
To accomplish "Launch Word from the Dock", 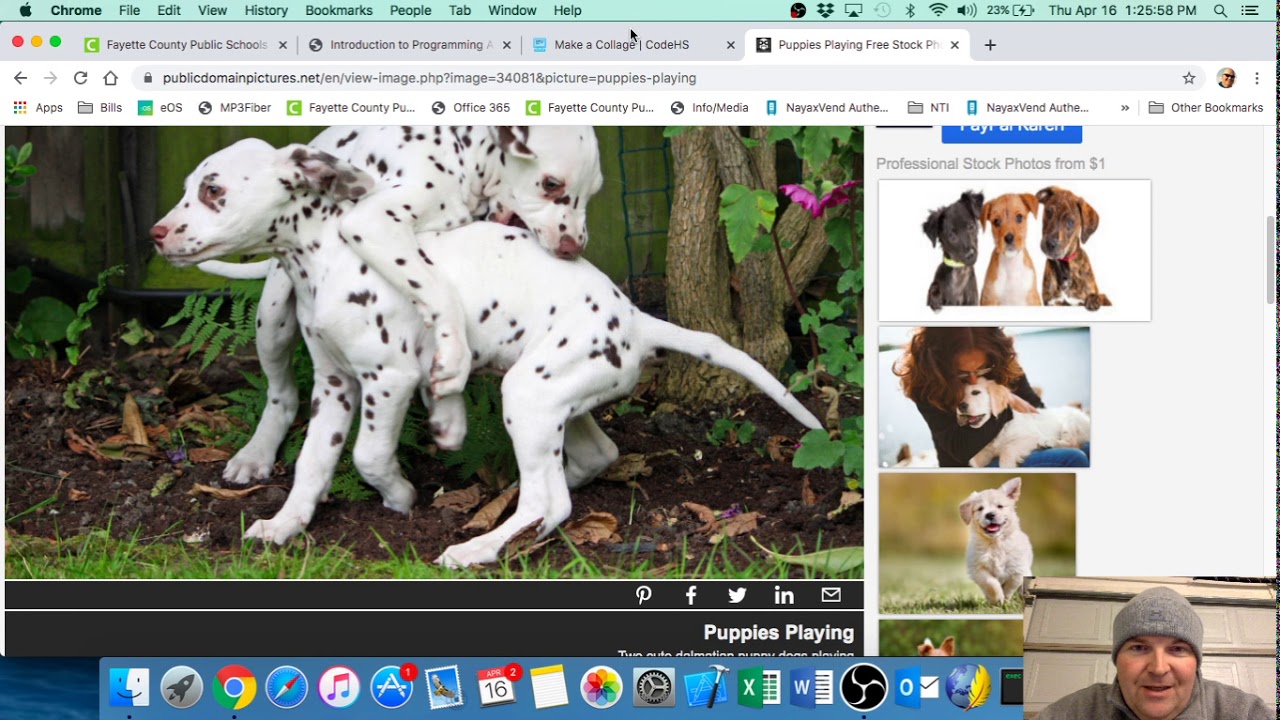I will coord(811,688).
